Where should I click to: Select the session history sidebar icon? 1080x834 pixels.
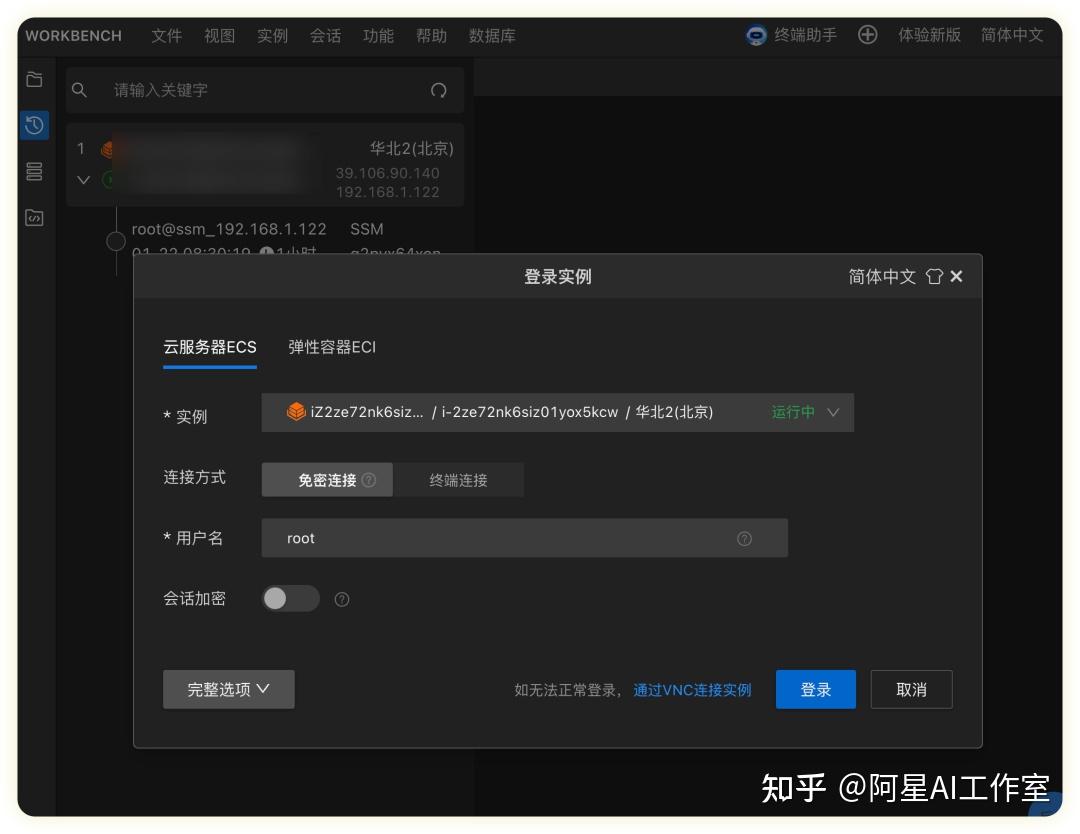tap(34, 125)
